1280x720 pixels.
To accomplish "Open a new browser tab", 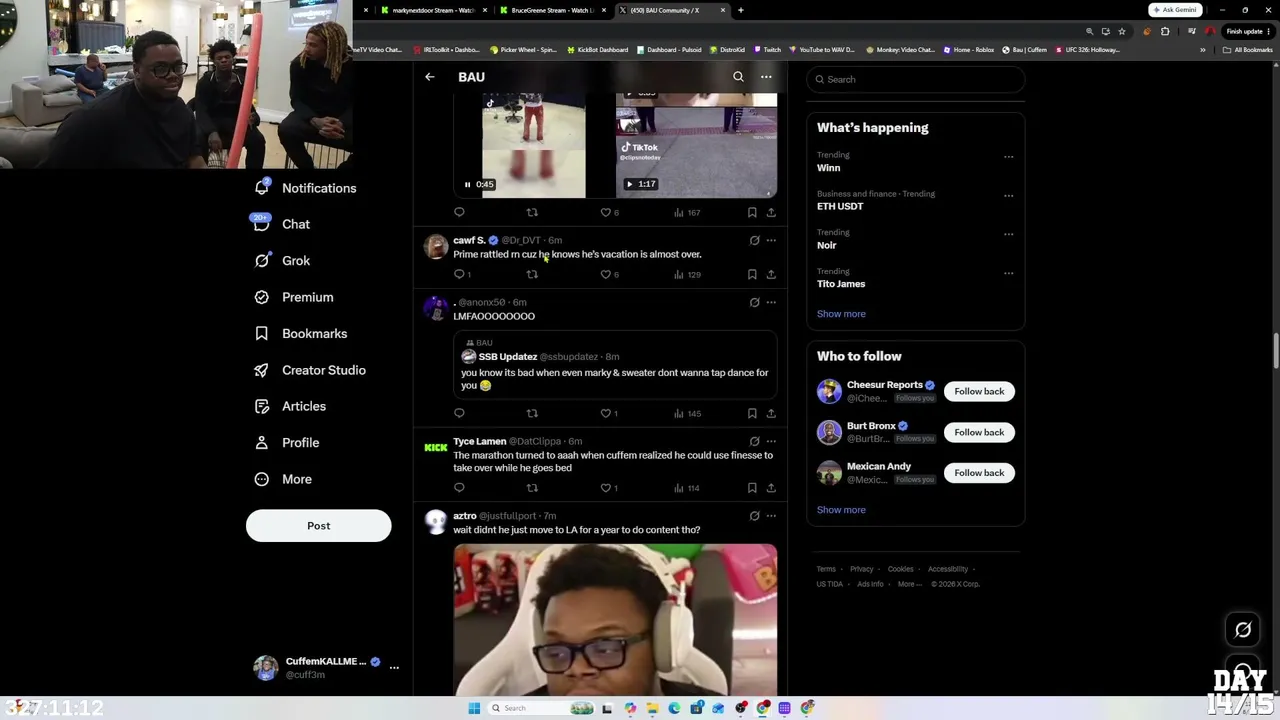I will pos(741,10).
